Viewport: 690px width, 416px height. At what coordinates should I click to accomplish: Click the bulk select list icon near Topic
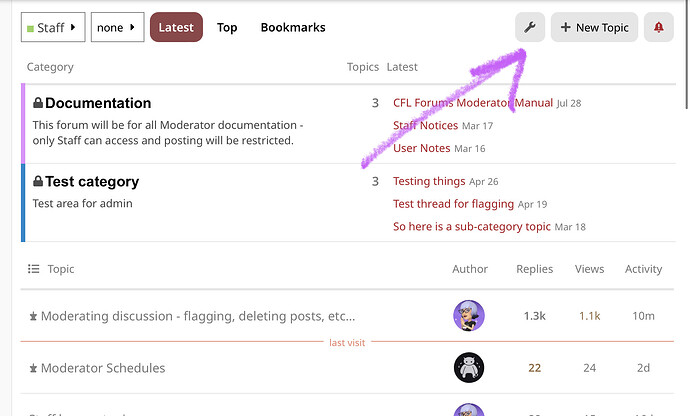click(33, 269)
